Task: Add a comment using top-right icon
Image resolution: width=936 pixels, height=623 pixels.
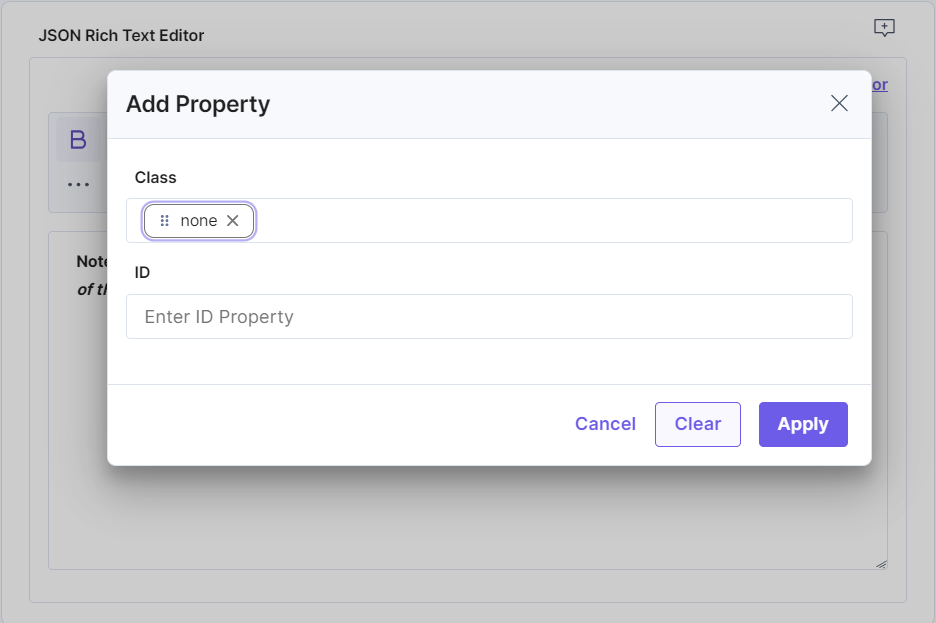Action: pyautogui.click(x=884, y=27)
